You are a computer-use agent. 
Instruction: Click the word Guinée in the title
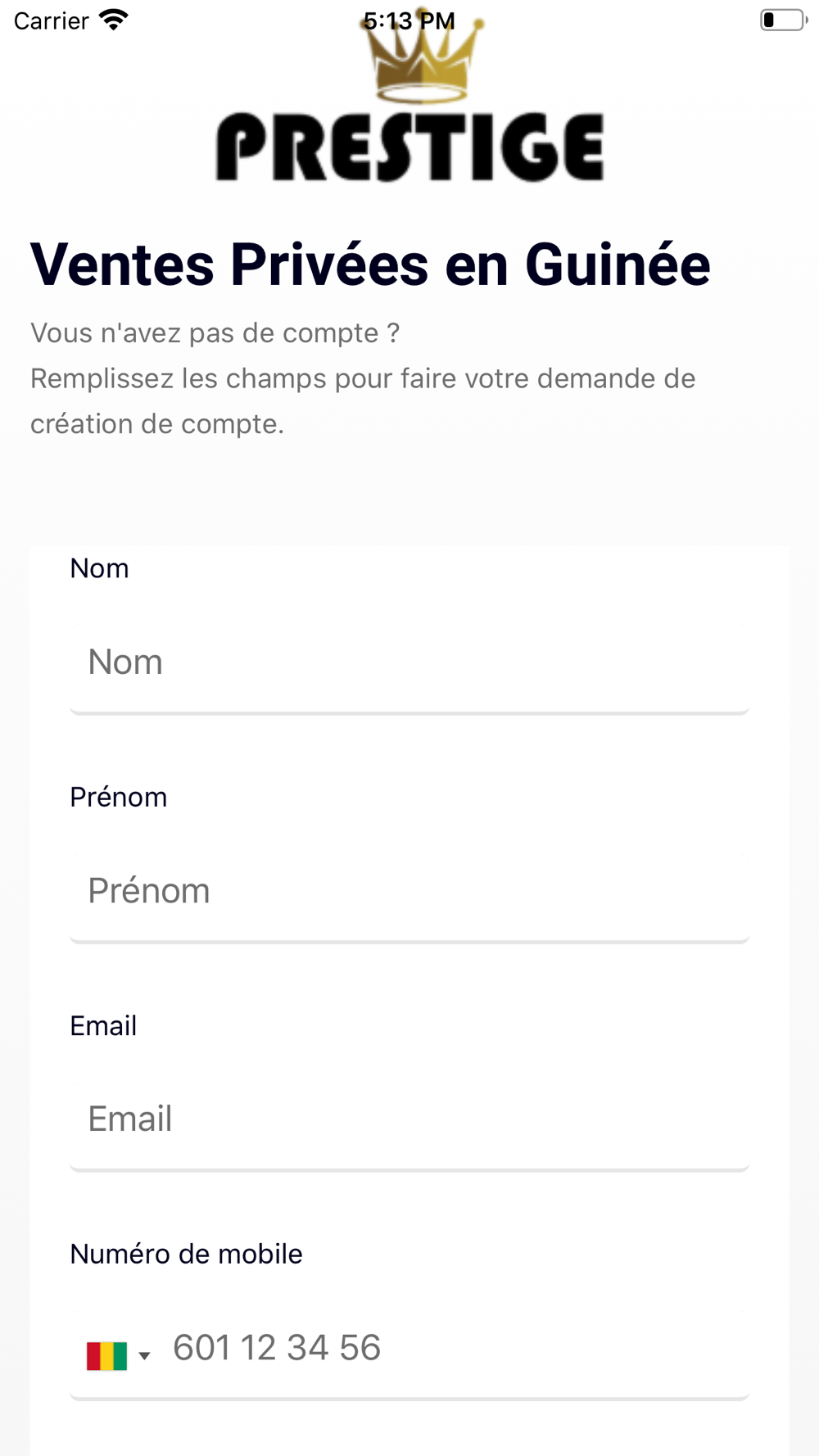618,265
